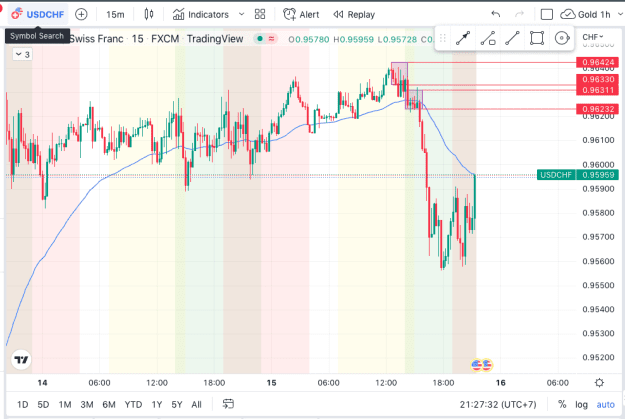
Task: Set the date range to All
Action: [x=197, y=405]
